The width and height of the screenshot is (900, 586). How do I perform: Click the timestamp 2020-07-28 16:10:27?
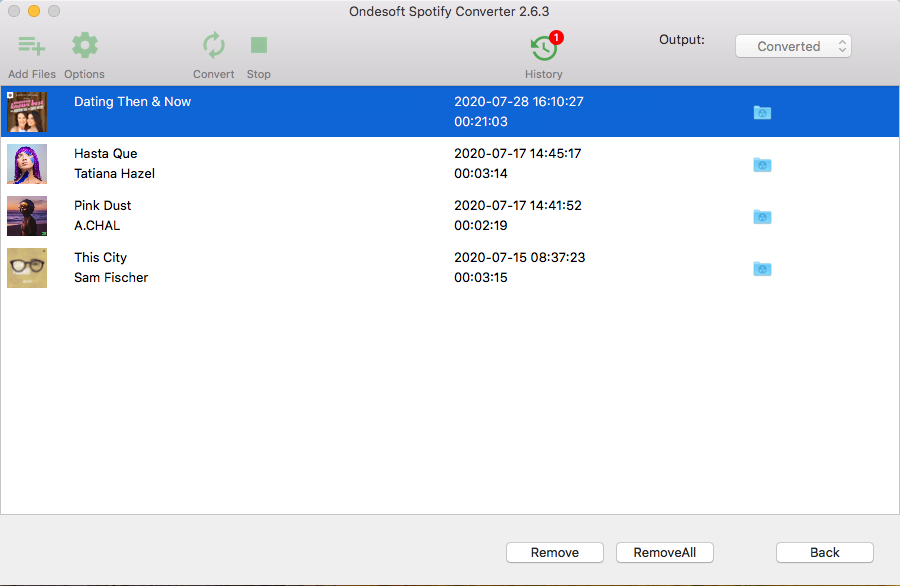(519, 102)
